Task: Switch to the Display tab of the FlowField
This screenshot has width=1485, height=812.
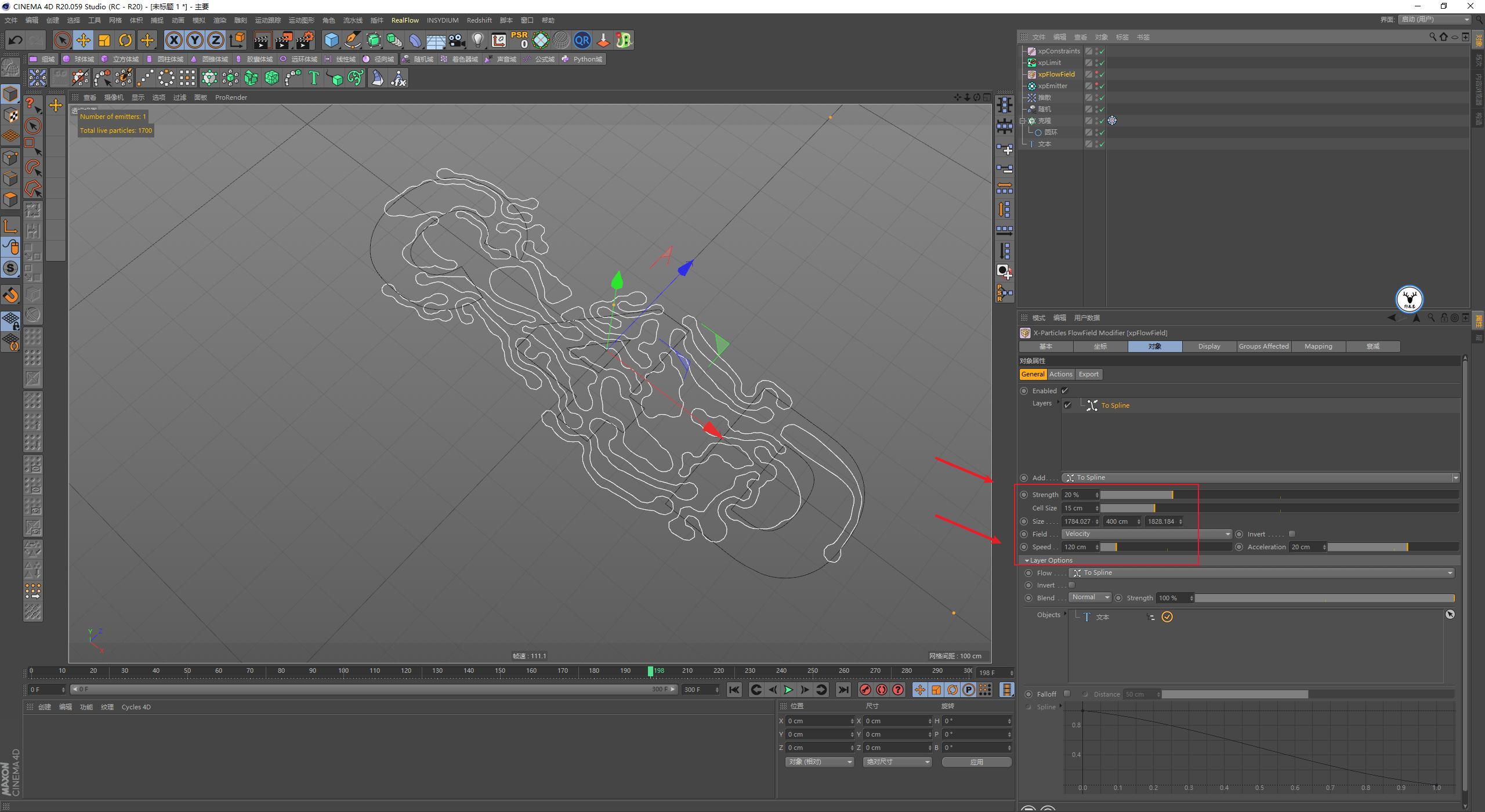Action: tap(1208, 346)
